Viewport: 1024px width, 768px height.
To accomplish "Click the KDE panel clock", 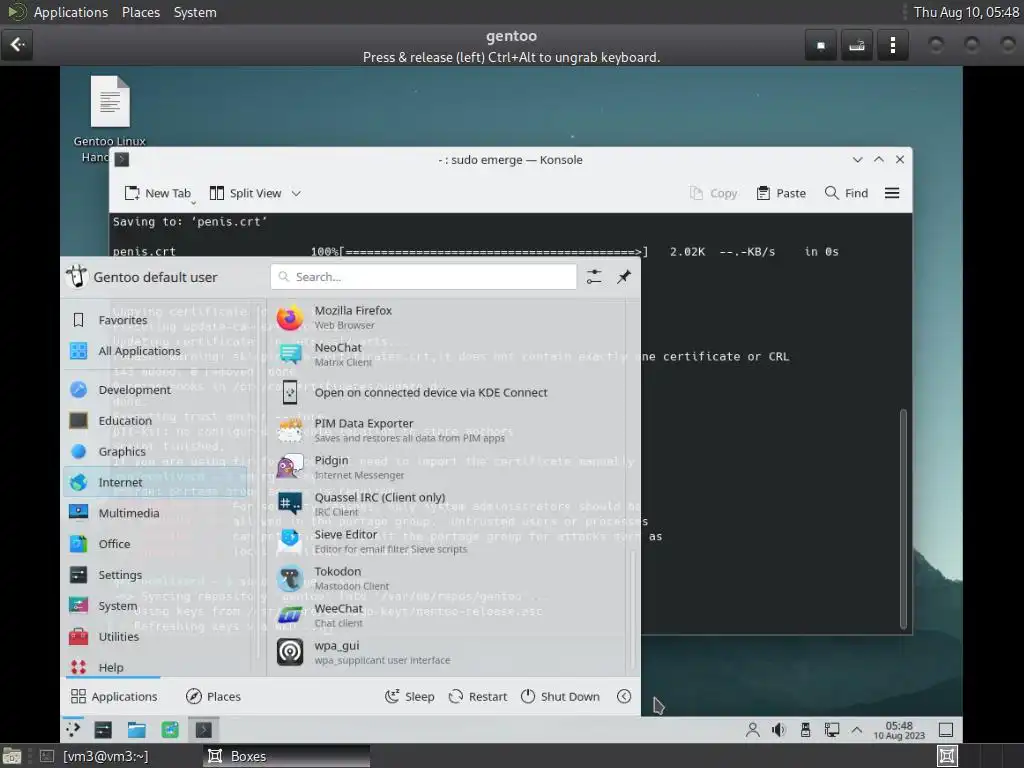I will click(x=899, y=730).
